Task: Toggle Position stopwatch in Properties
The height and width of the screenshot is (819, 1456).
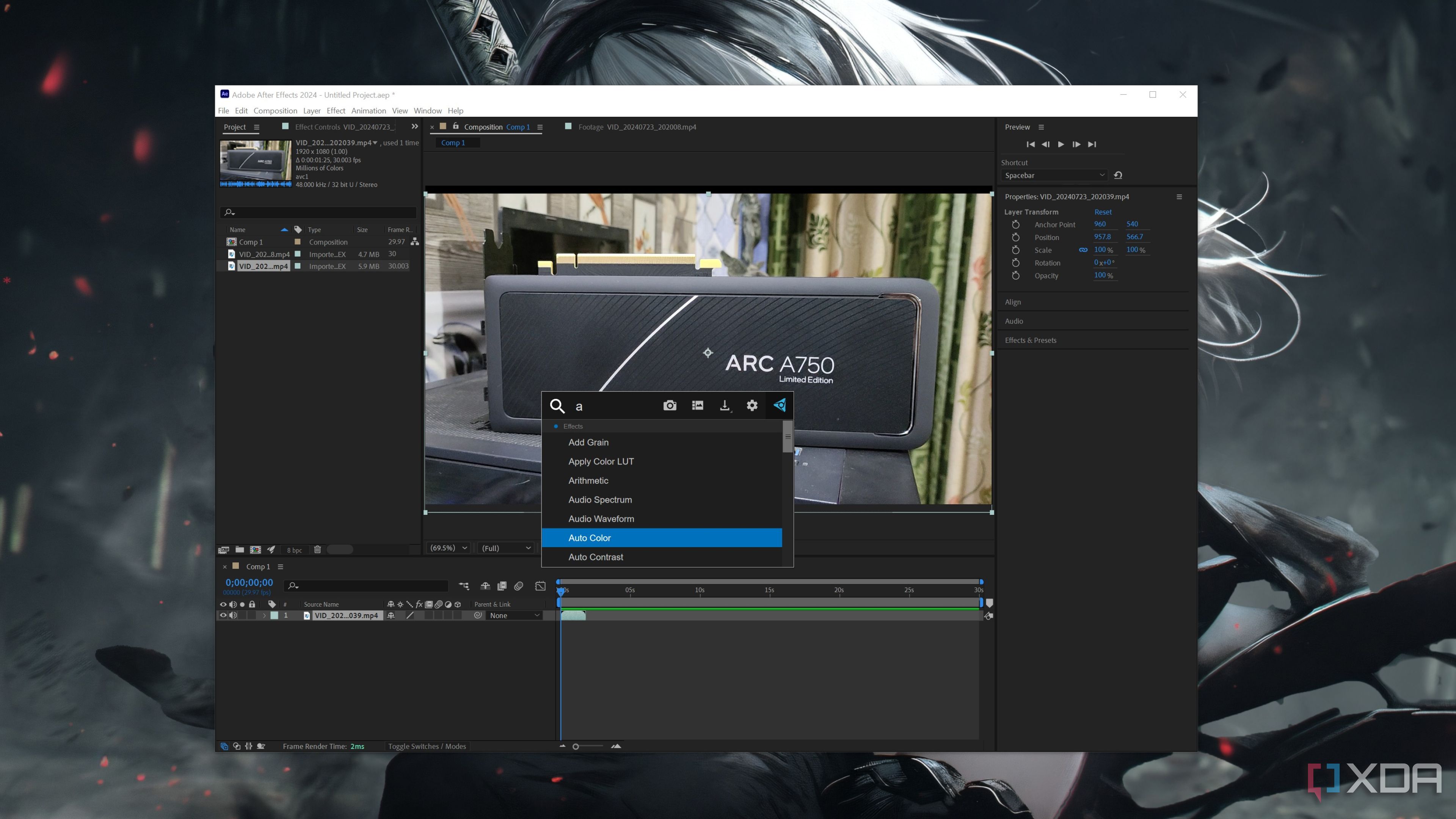Action: (x=1016, y=237)
